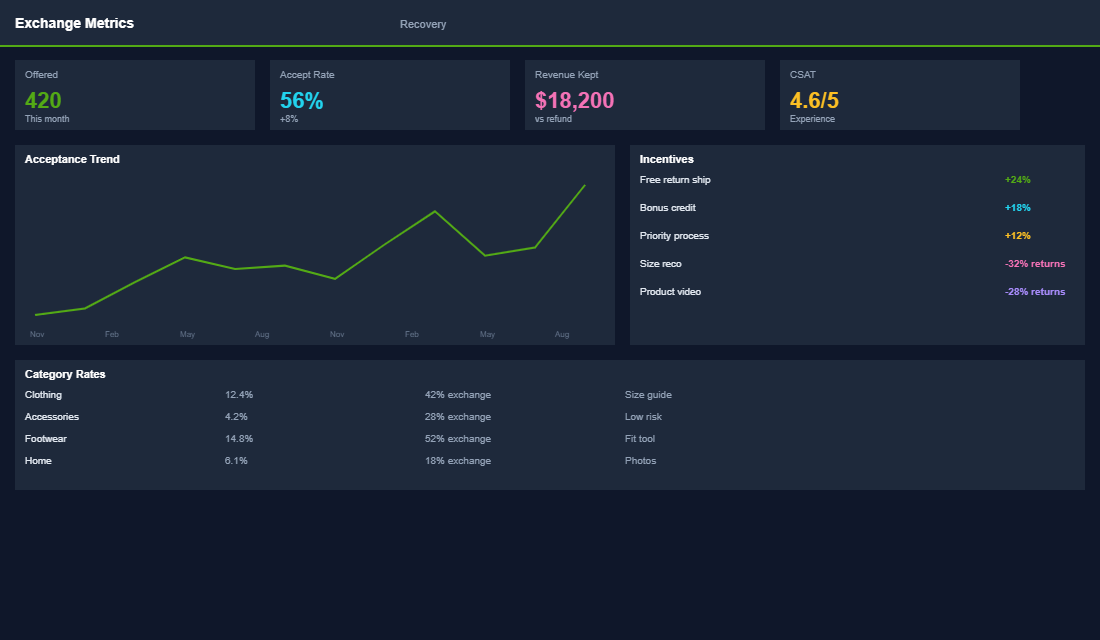This screenshot has height=640, width=1100.
Task: Click the Product video incentive row
Action: point(671,291)
